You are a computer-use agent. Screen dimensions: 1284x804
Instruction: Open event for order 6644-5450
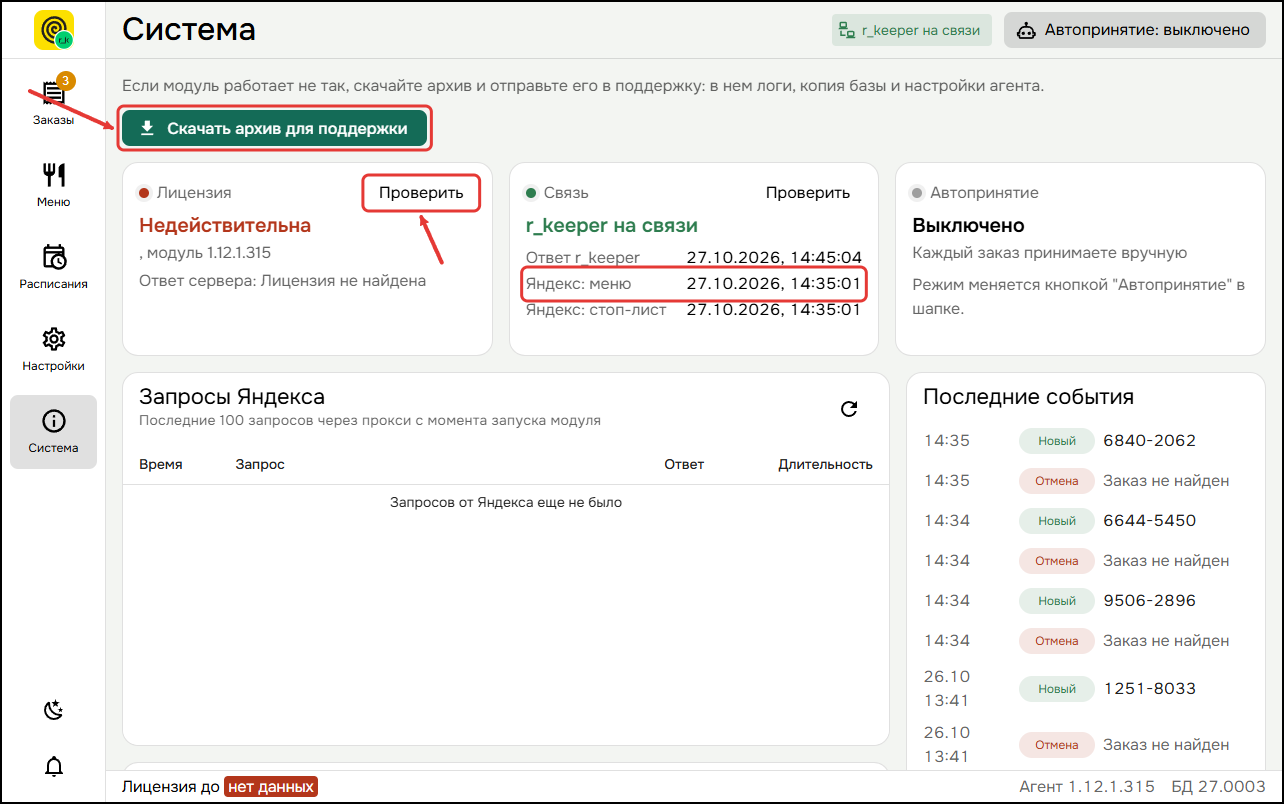click(x=1149, y=520)
